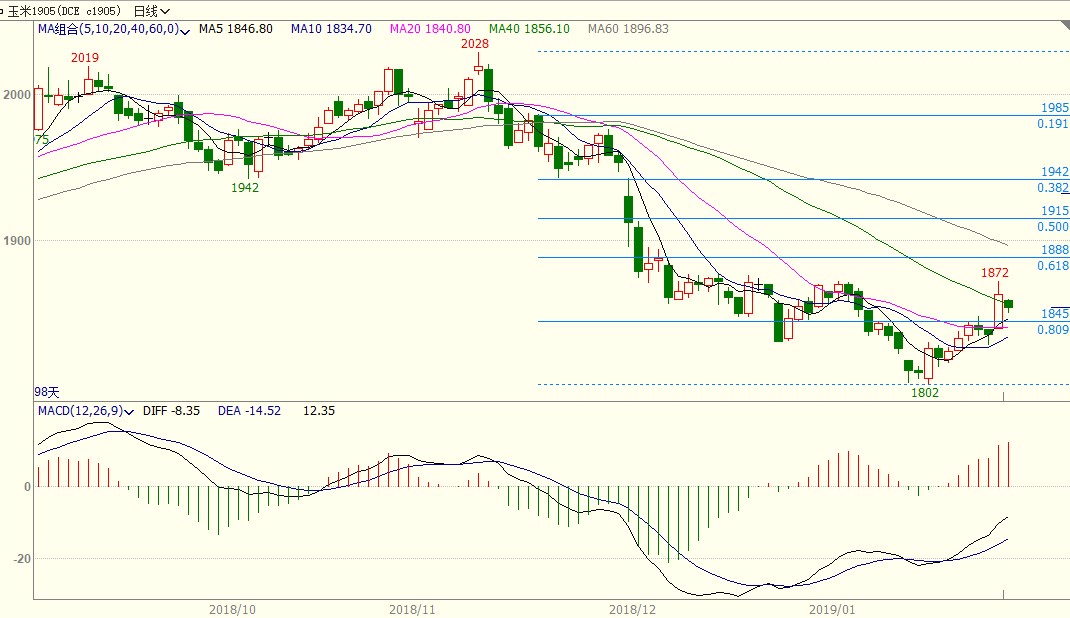Click the 玉米1905 contract title
Screen dimensions: 1070x618
65,11
